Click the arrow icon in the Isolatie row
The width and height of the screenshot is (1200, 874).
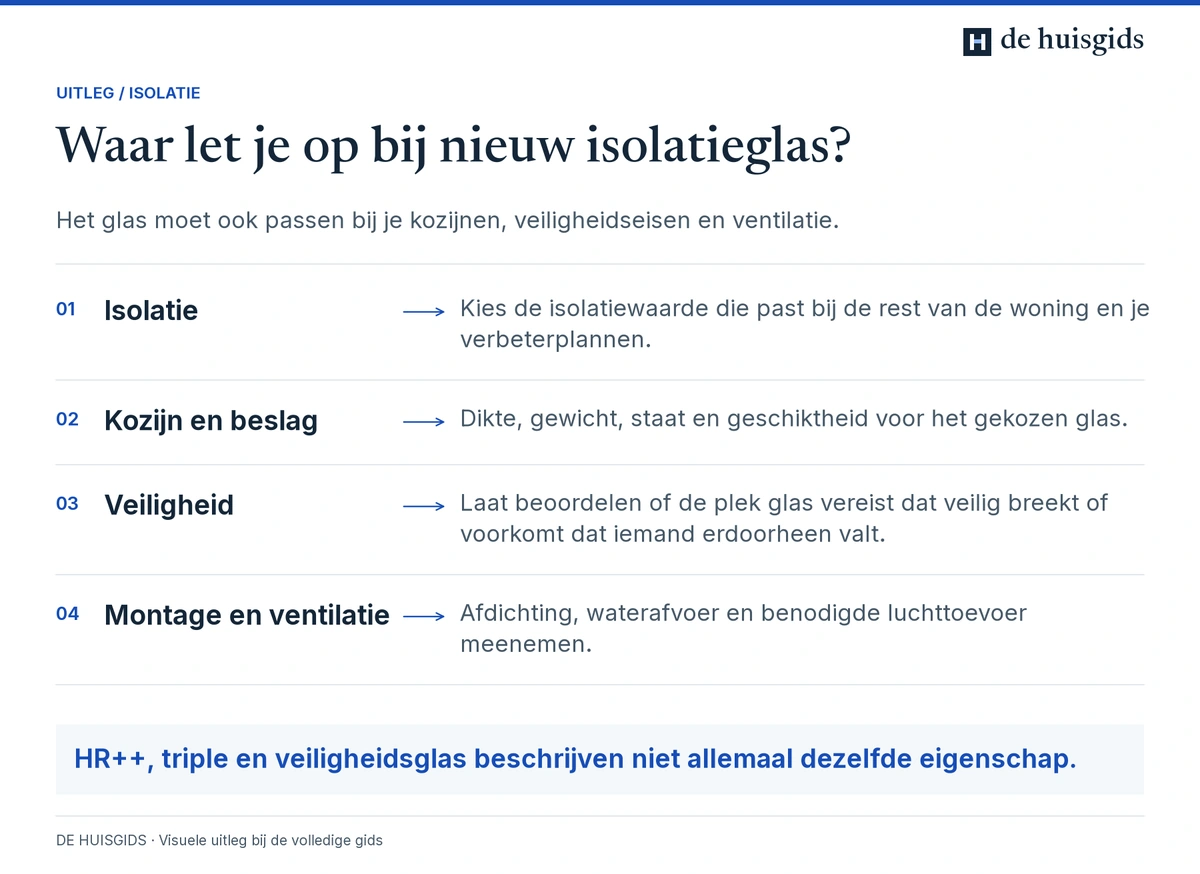(424, 312)
